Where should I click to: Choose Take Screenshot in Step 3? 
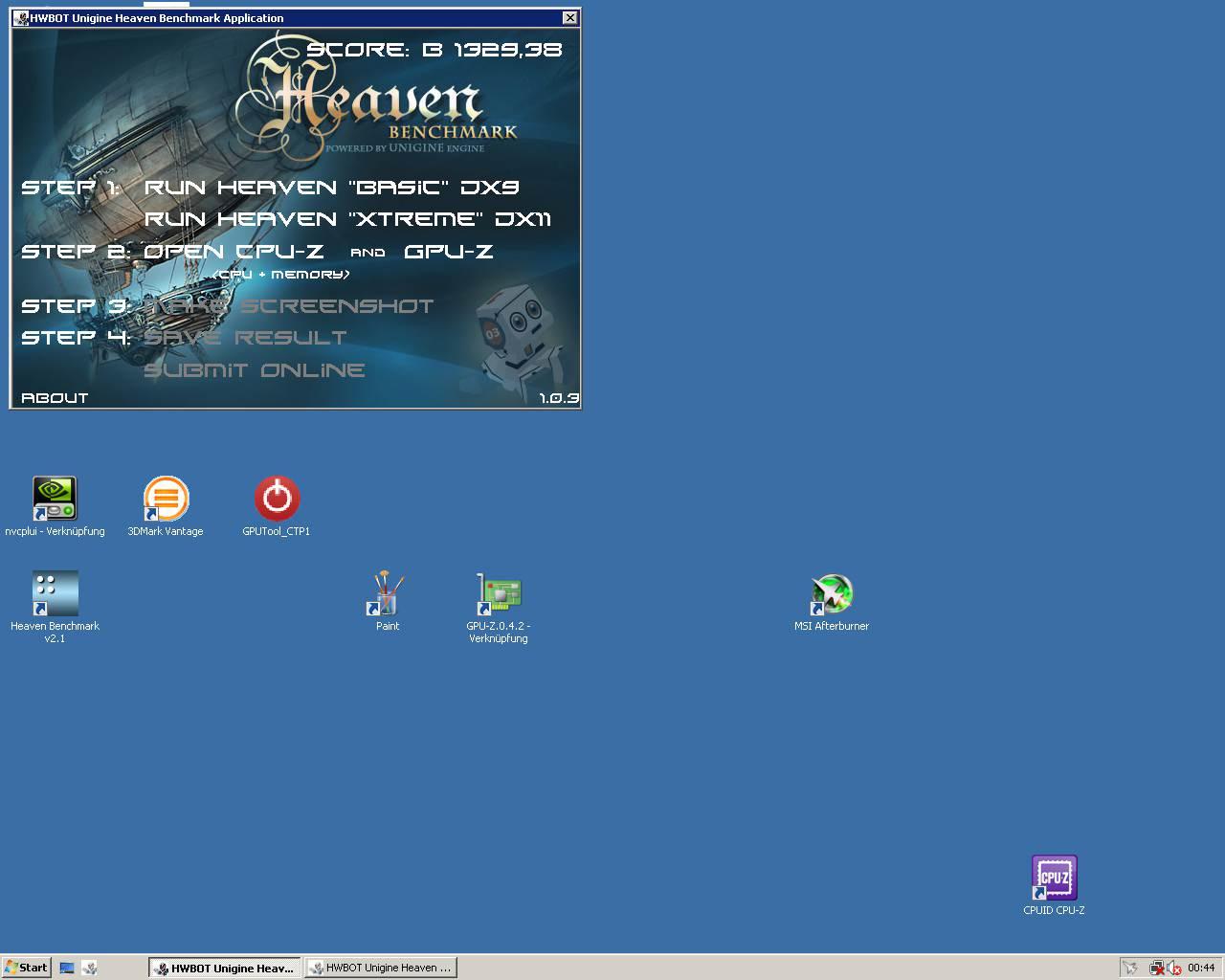tap(288, 306)
